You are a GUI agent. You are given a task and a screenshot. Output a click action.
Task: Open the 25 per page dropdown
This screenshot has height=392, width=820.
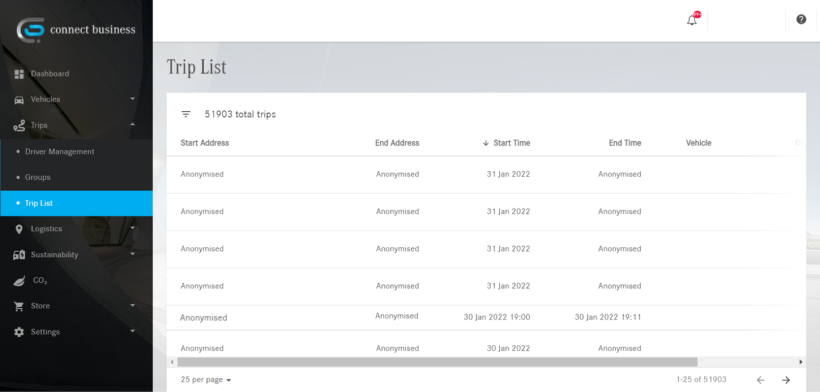click(x=206, y=380)
